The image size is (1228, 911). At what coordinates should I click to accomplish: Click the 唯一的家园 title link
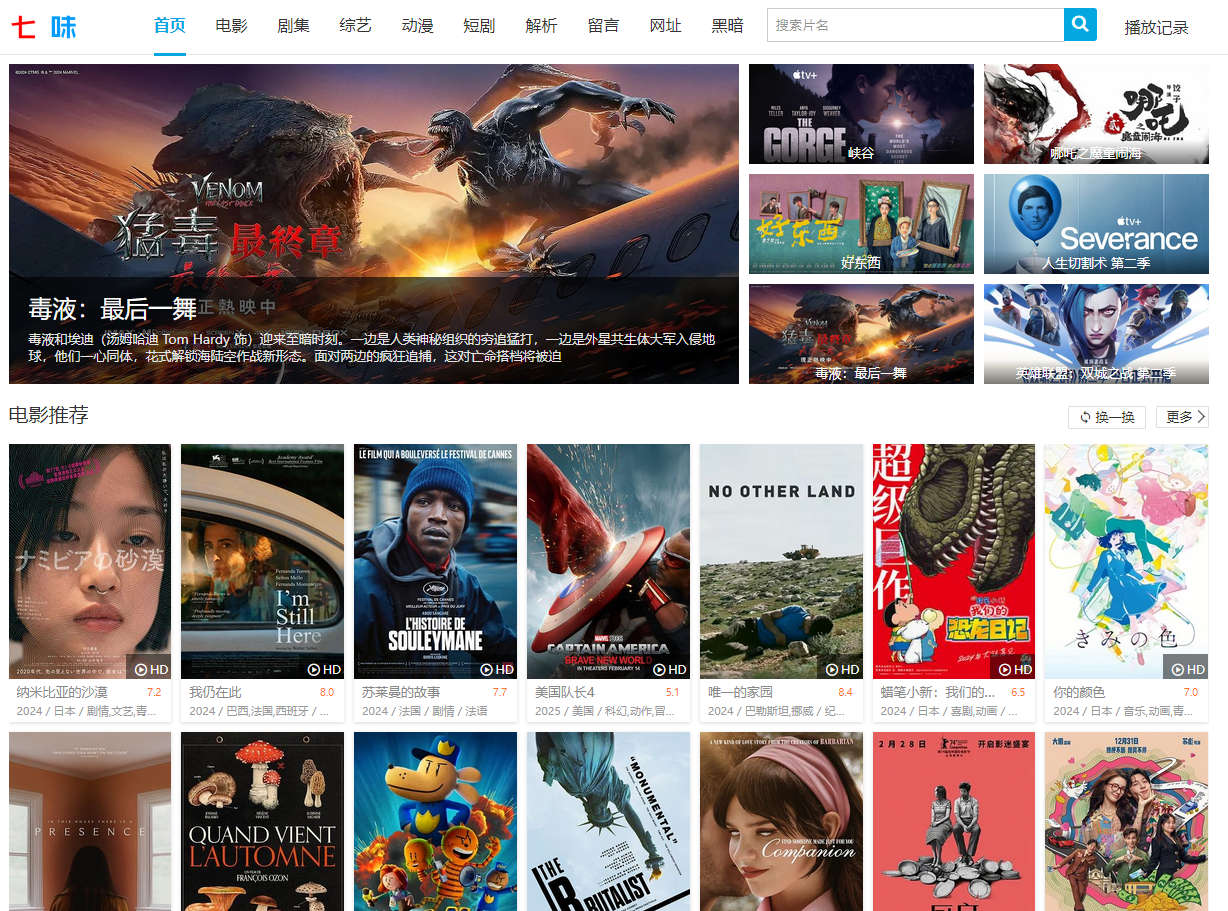(740, 692)
